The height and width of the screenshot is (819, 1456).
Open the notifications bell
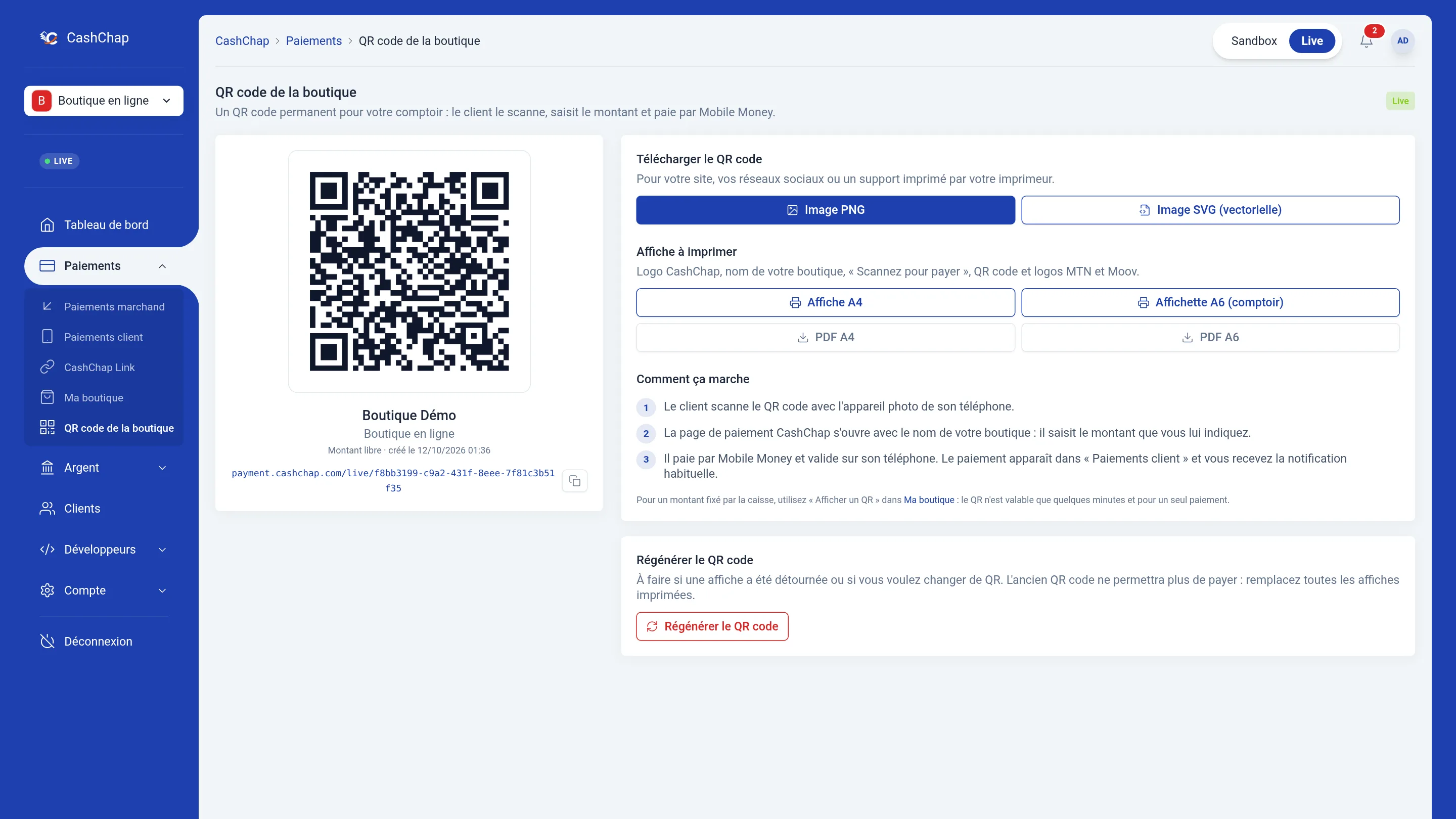click(x=1366, y=41)
